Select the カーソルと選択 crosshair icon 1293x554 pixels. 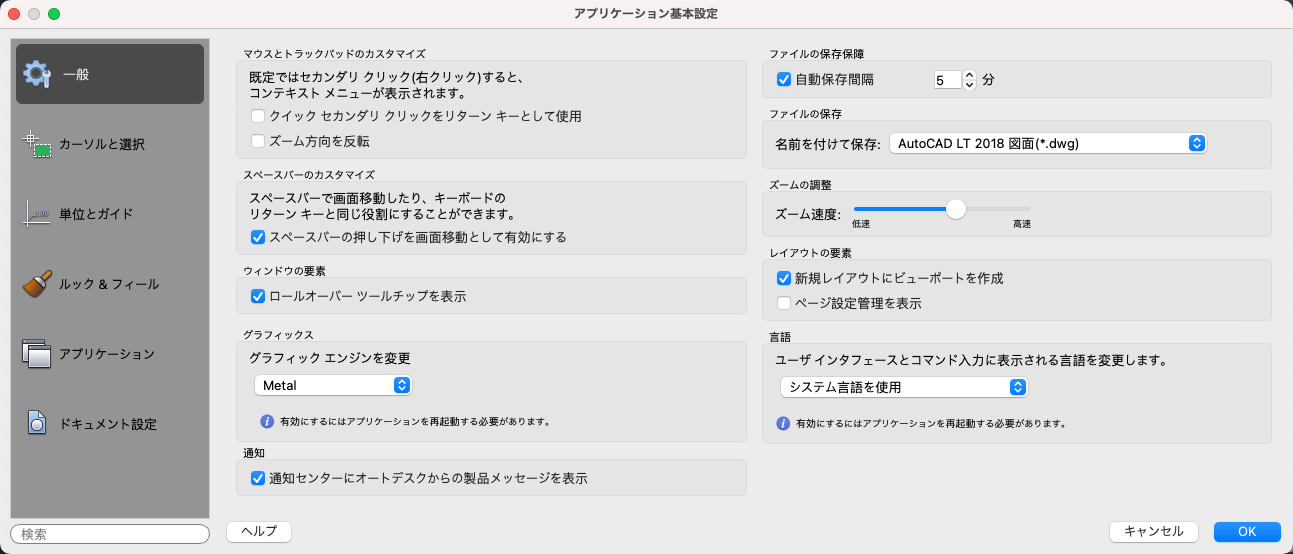click(x=37, y=144)
